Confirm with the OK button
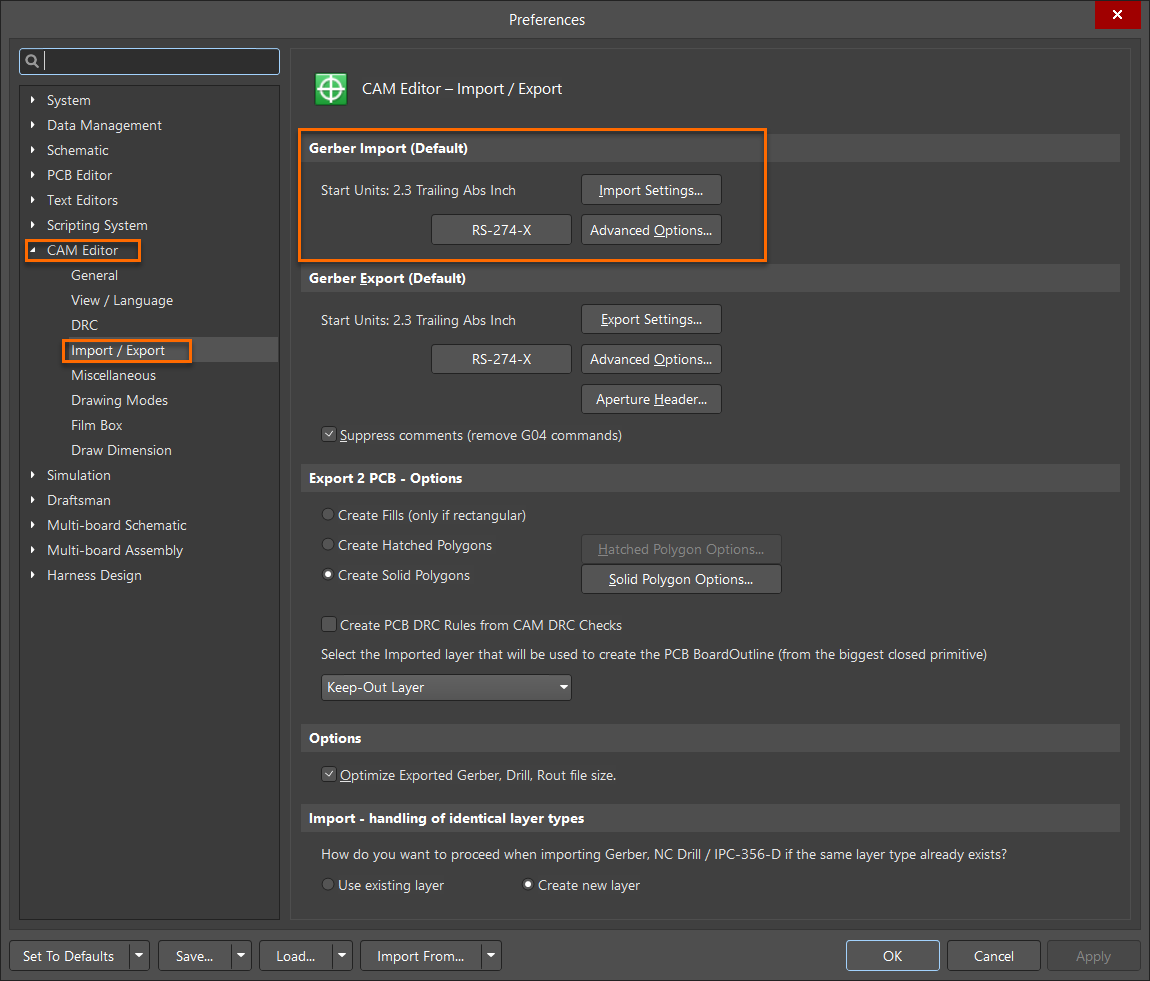The height and width of the screenshot is (981, 1150). (x=893, y=956)
